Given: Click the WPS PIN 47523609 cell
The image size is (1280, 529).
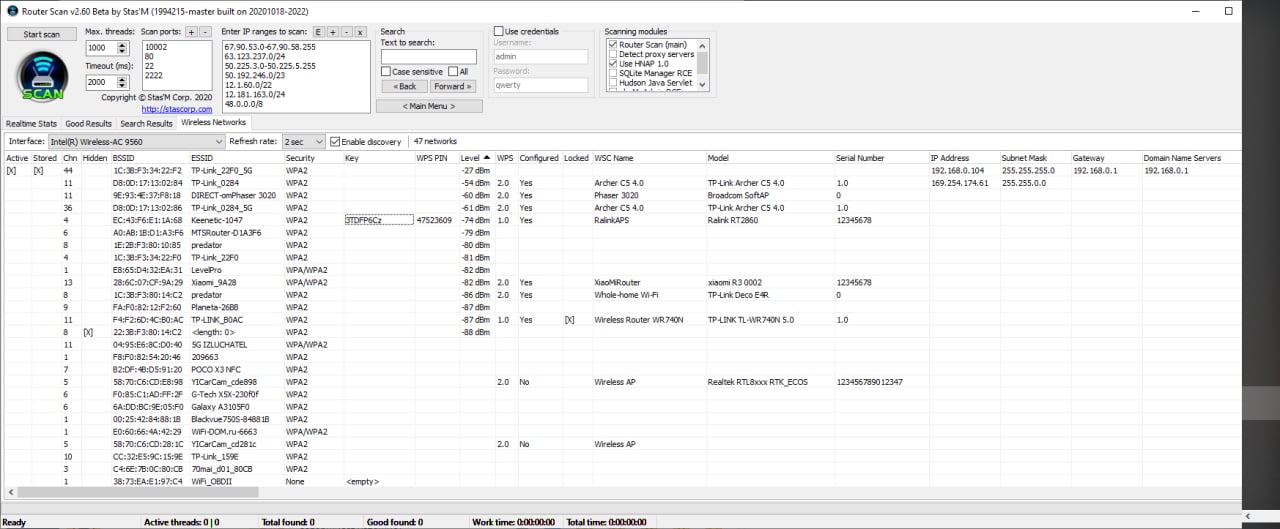Looking at the screenshot, I should click(435, 220).
